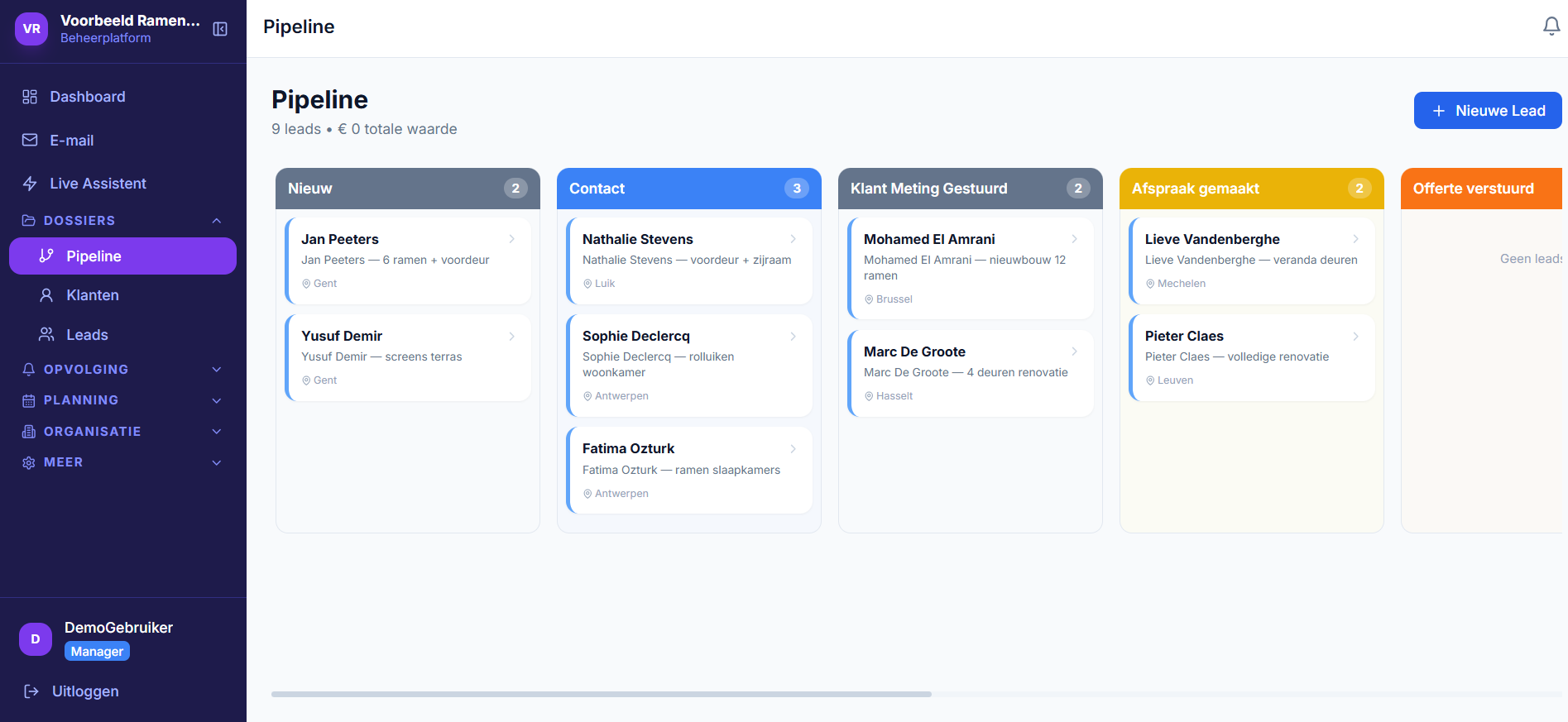1568x722 pixels.
Task: Click the Offerte verstuurd column header
Action: (1481, 189)
